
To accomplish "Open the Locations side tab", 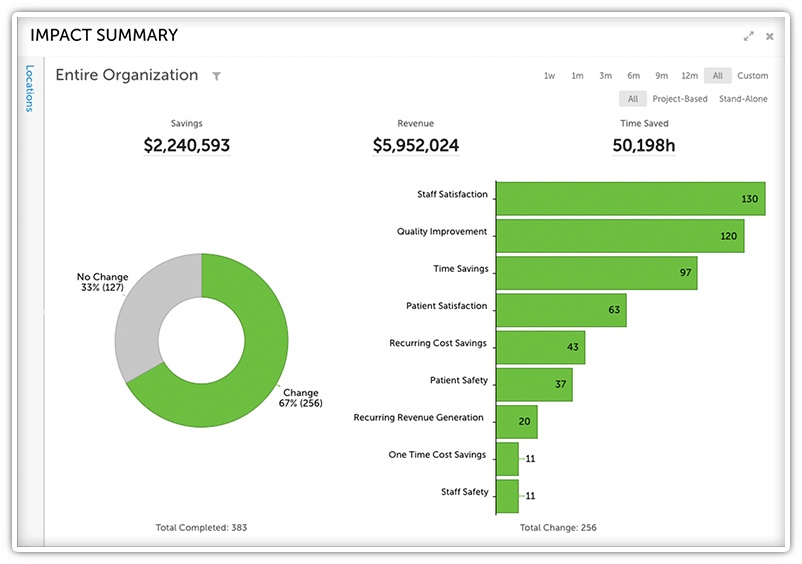I will (29, 88).
